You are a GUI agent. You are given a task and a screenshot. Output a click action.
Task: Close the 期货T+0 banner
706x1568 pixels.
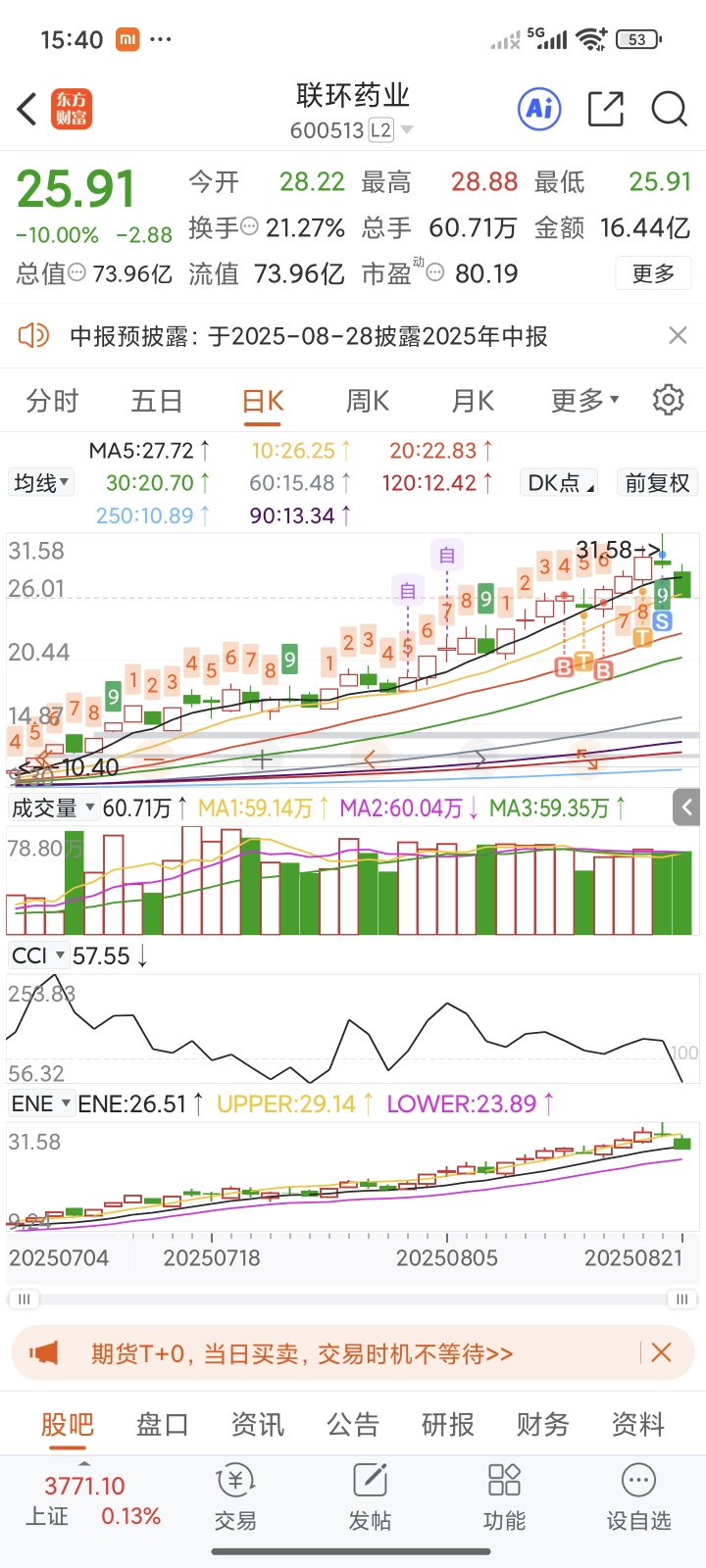click(x=662, y=1352)
